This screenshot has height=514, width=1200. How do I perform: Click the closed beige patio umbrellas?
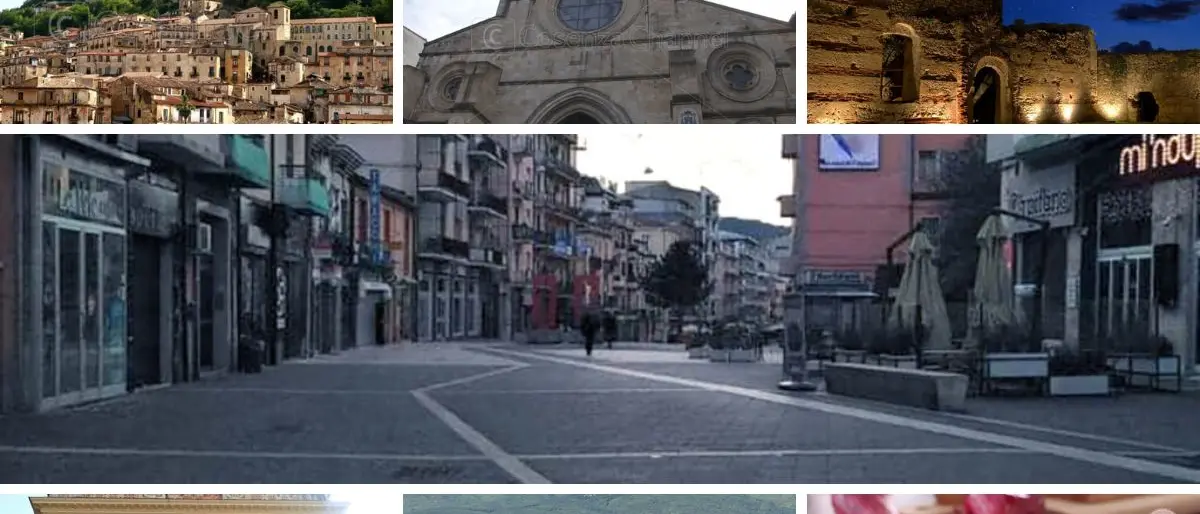pos(920,290)
